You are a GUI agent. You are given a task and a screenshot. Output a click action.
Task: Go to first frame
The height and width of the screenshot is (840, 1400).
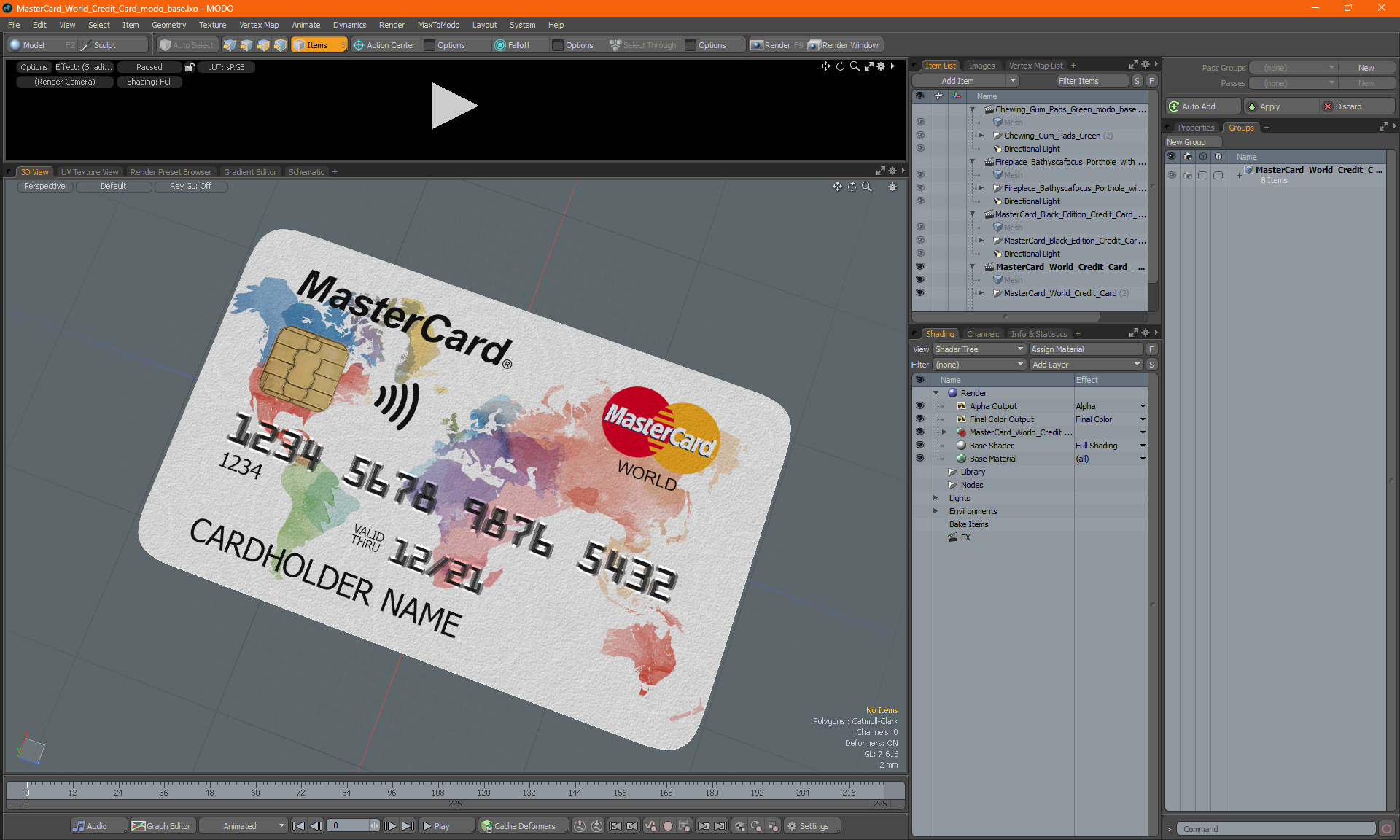(298, 826)
